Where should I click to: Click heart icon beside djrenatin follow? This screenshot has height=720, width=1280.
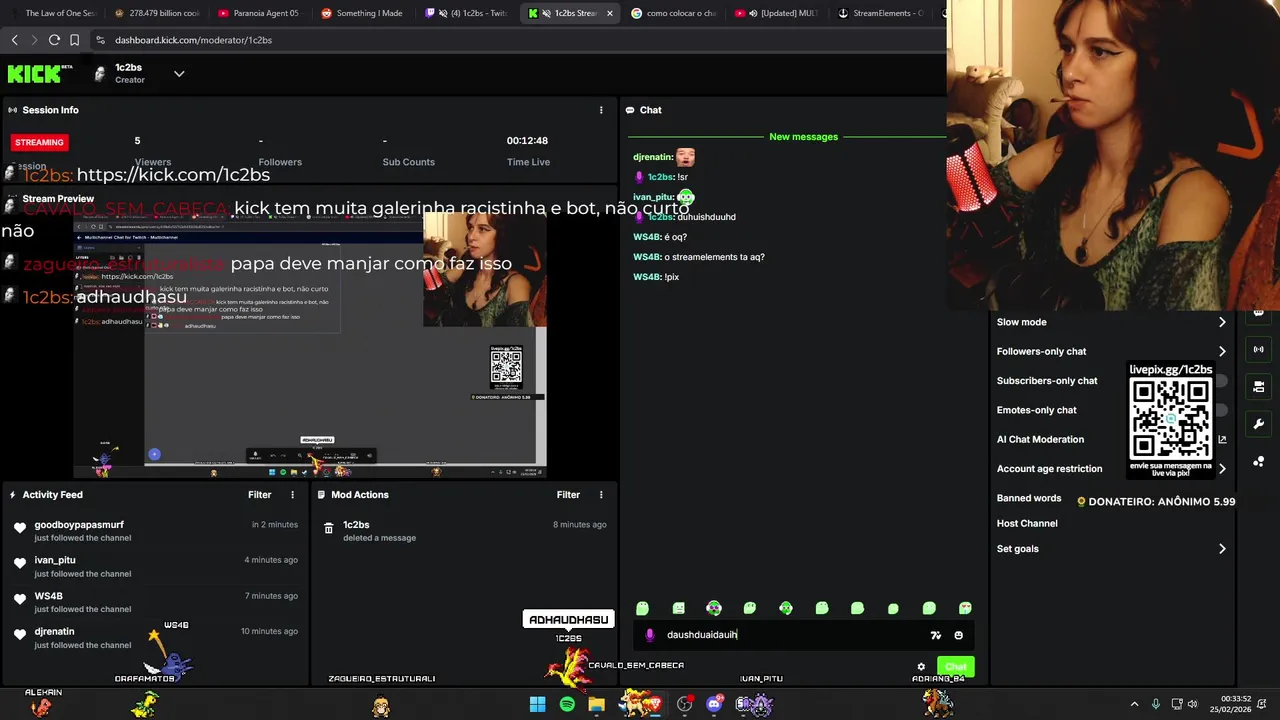tap(20, 634)
